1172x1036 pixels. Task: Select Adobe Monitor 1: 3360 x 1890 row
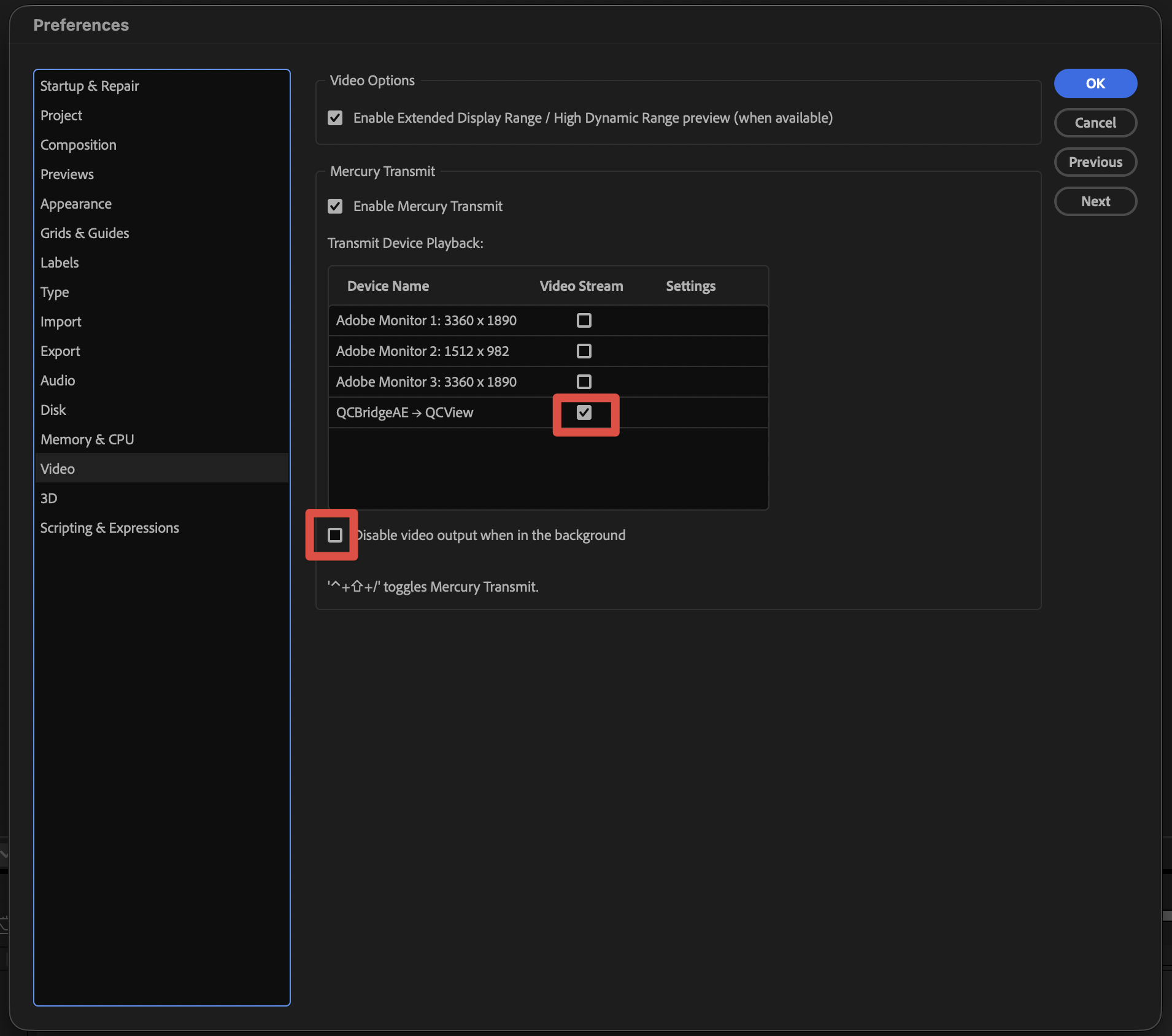(x=549, y=320)
